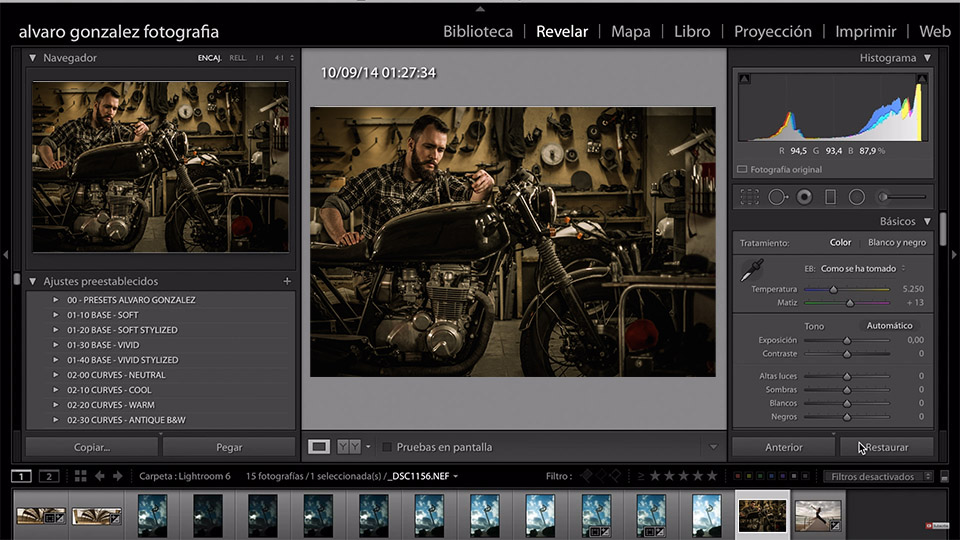The image size is (960, 540).
Task: Open the Libro module
Action: tap(692, 31)
